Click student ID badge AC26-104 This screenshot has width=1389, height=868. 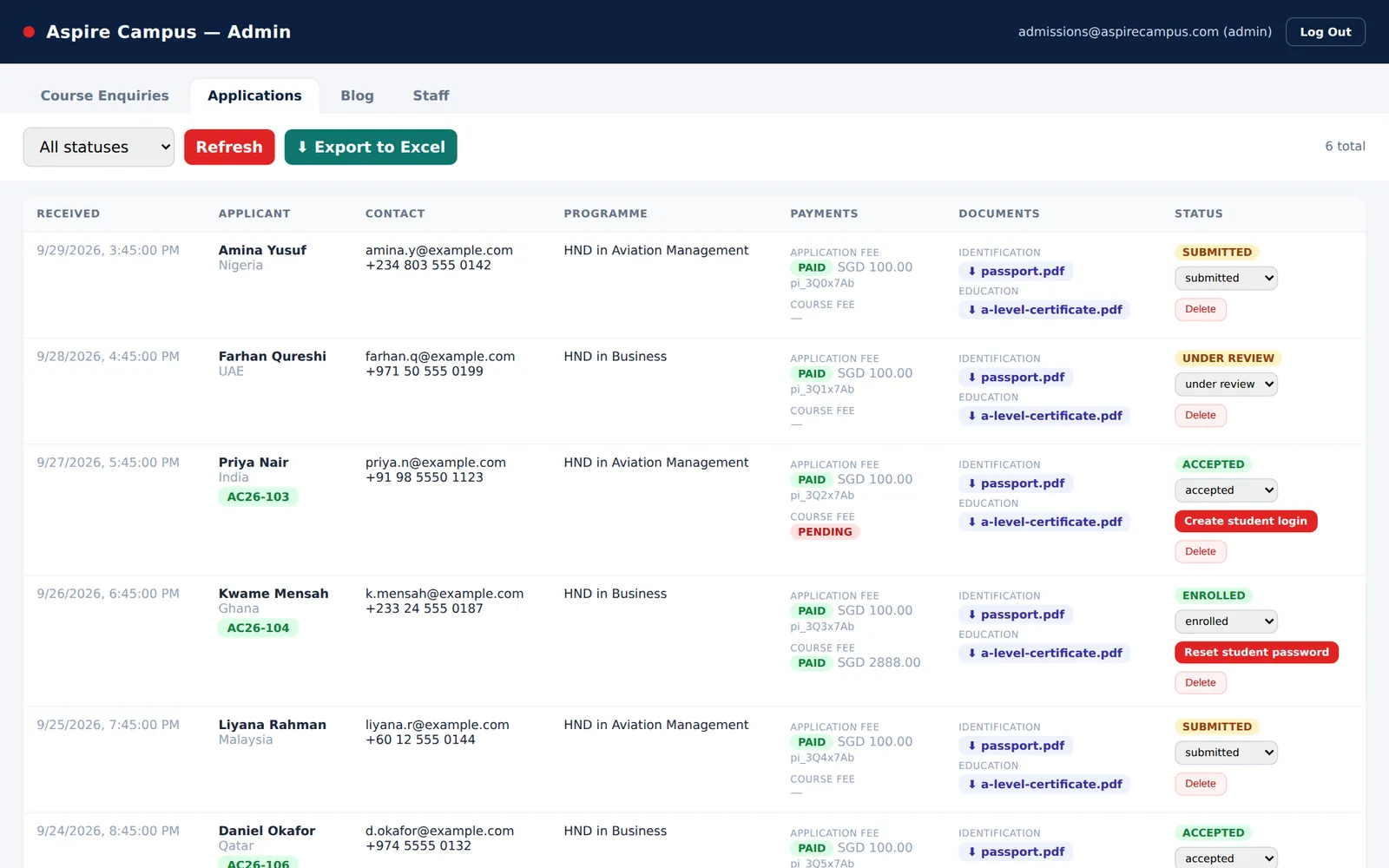click(258, 628)
